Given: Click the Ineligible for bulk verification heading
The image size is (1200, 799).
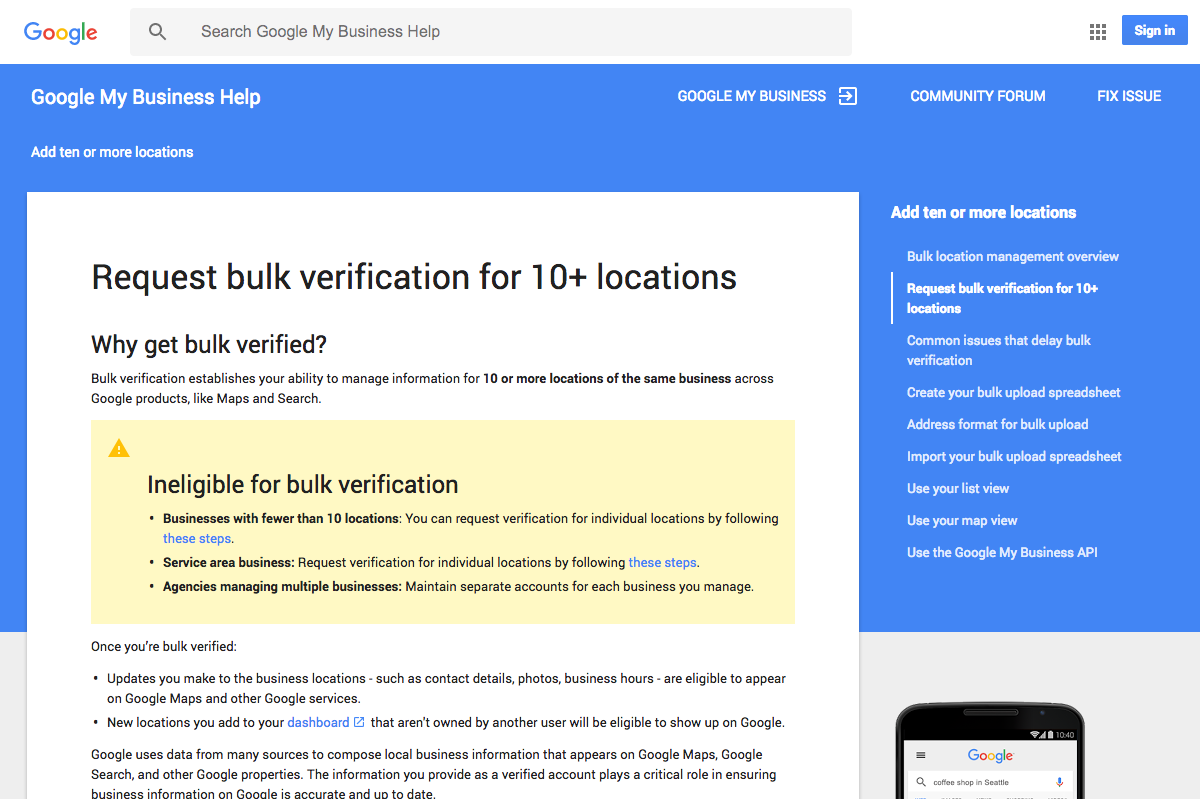Looking at the screenshot, I should click(303, 485).
